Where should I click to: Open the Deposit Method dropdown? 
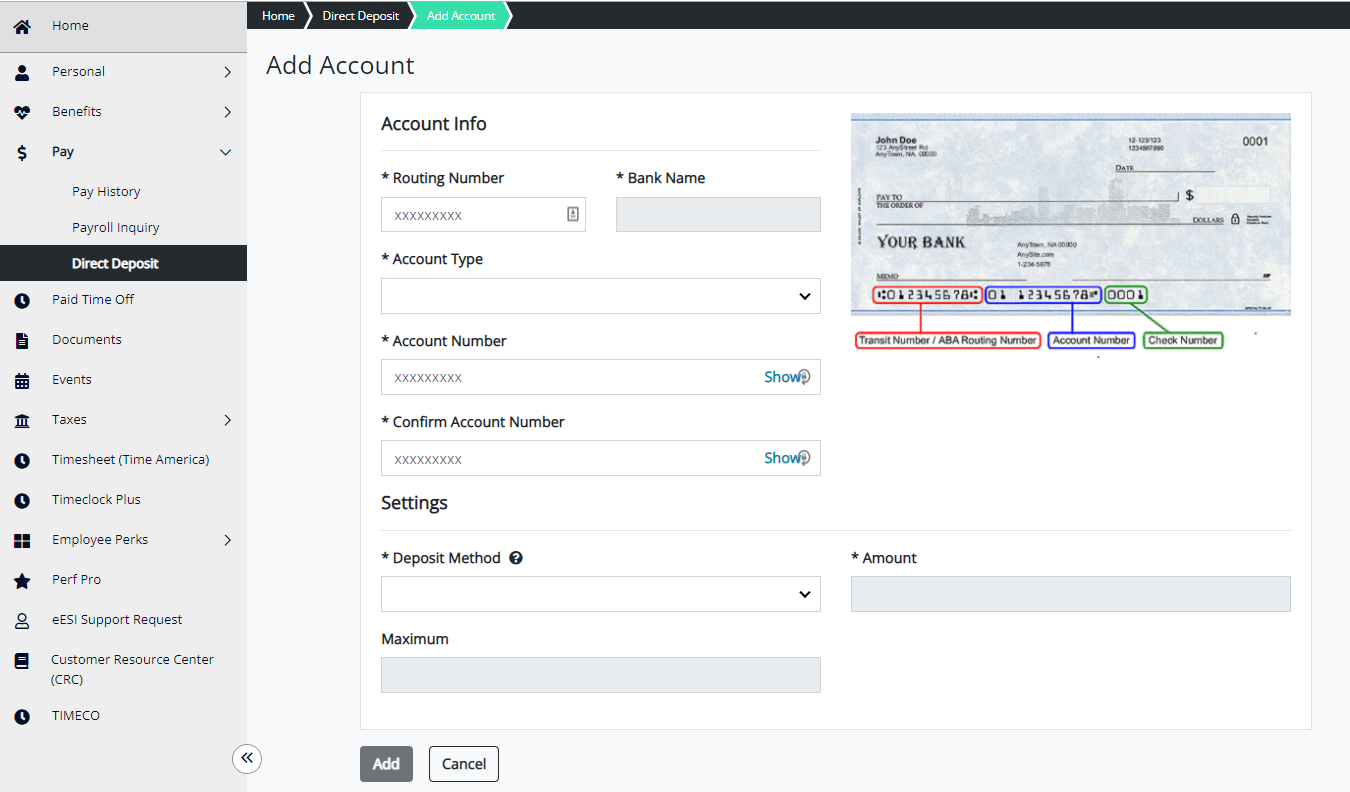[600, 594]
